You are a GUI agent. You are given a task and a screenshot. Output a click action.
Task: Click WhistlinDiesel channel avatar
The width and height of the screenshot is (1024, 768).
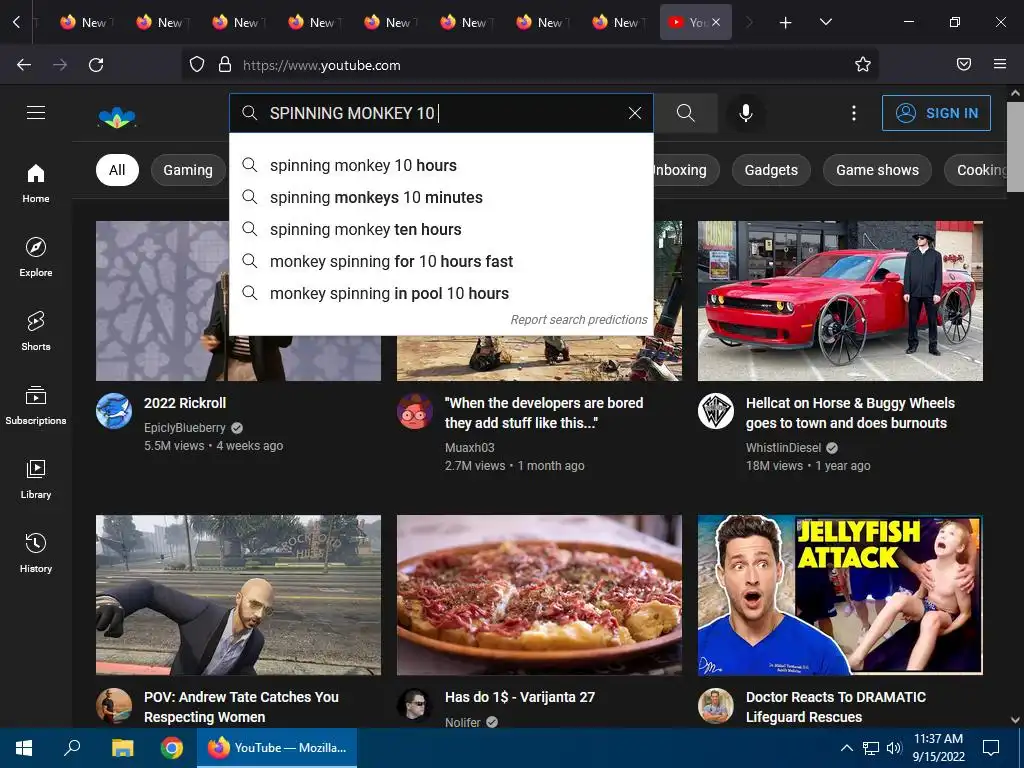click(x=716, y=411)
